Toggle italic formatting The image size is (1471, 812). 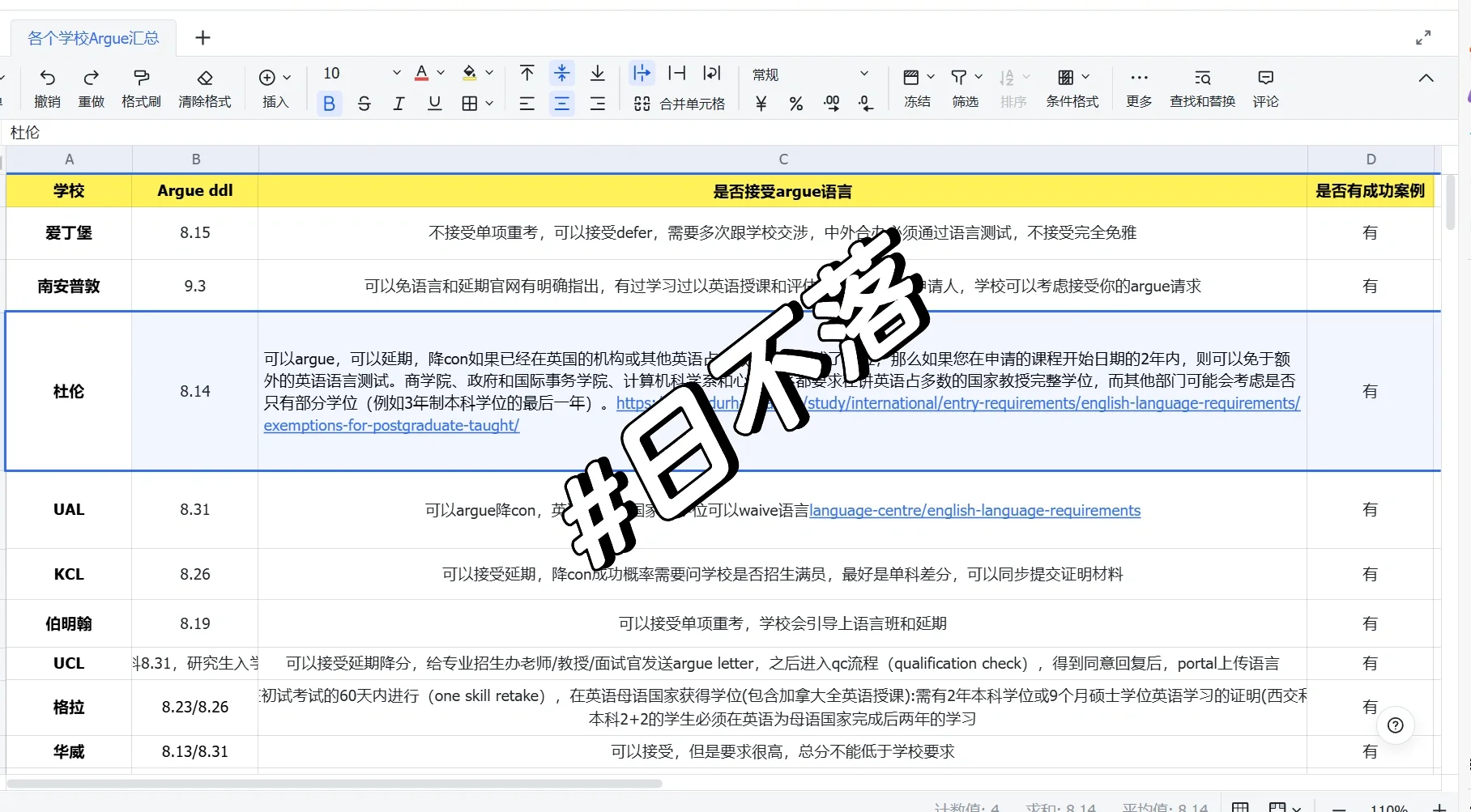coord(399,104)
